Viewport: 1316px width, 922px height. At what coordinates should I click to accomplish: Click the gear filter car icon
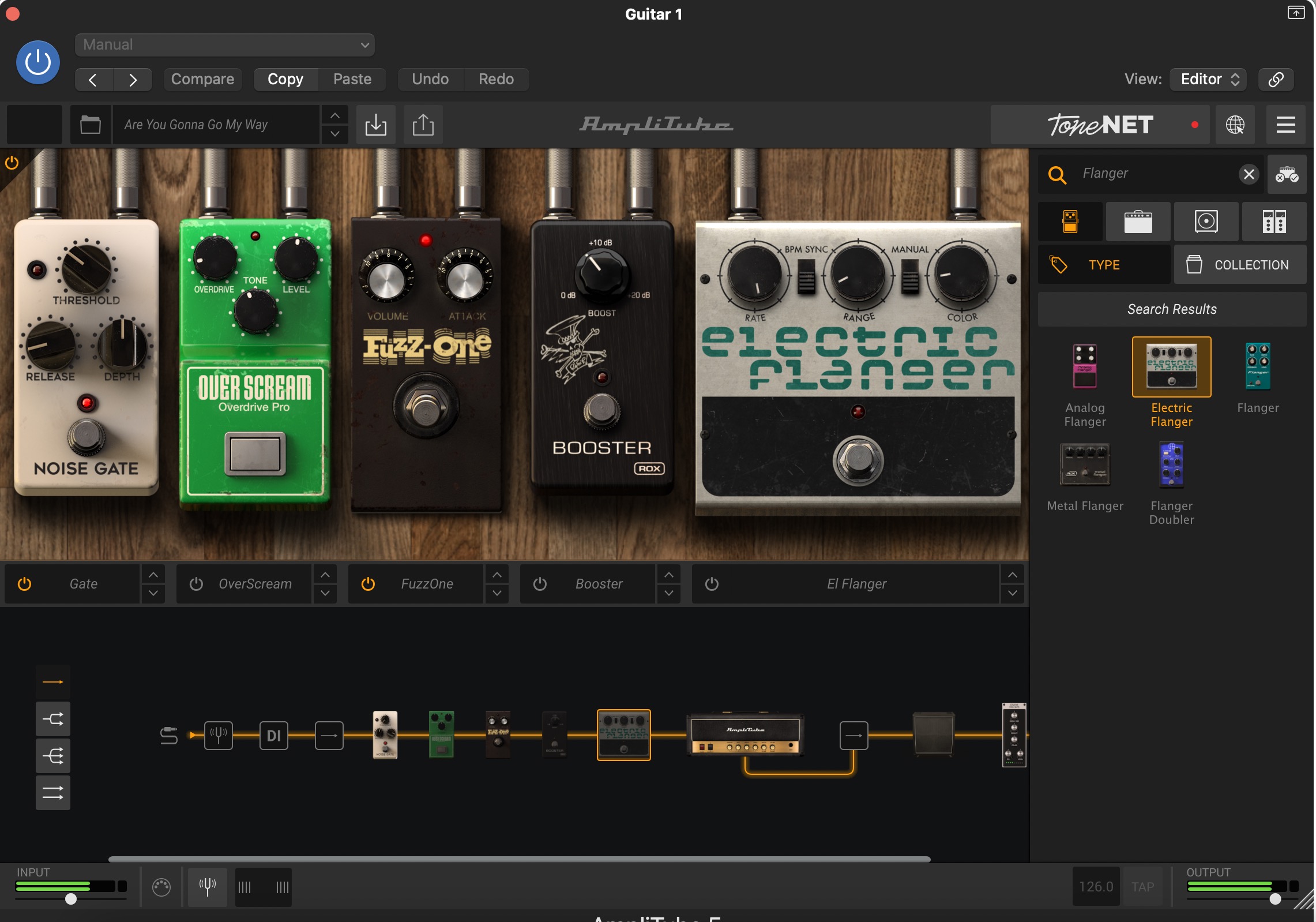[x=1287, y=174]
